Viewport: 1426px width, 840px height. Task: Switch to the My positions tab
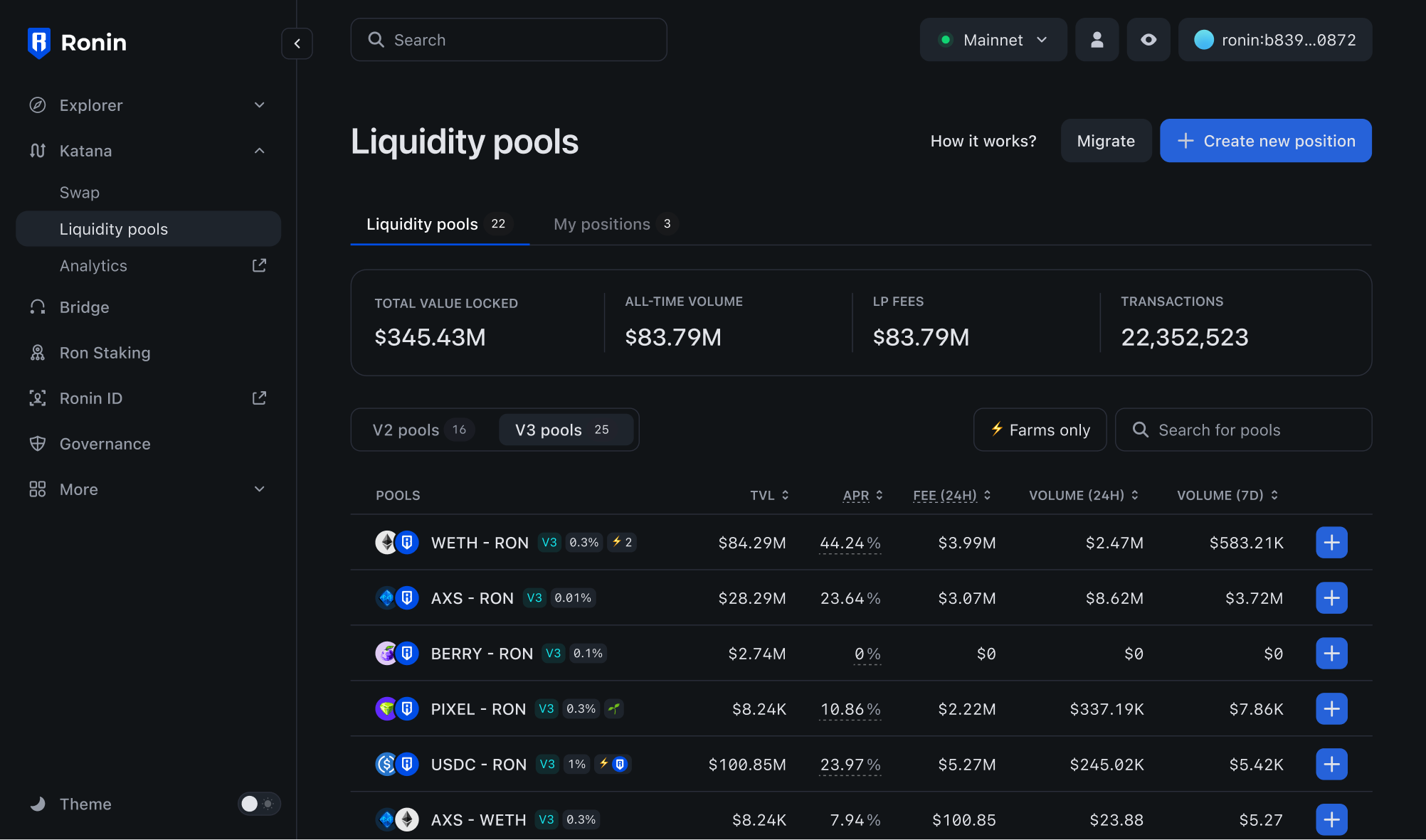(x=603, y=224)
